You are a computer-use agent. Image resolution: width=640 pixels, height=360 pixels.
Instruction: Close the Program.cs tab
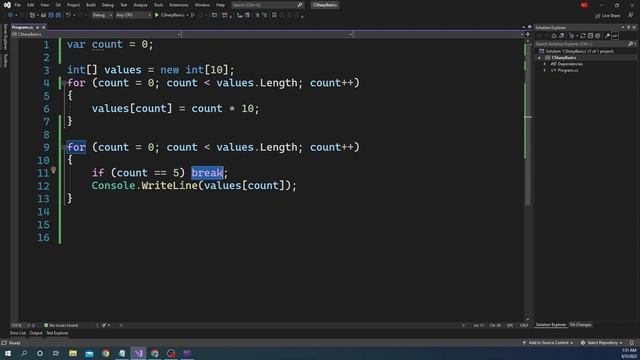pyautogui.click(x=44, y=27)
